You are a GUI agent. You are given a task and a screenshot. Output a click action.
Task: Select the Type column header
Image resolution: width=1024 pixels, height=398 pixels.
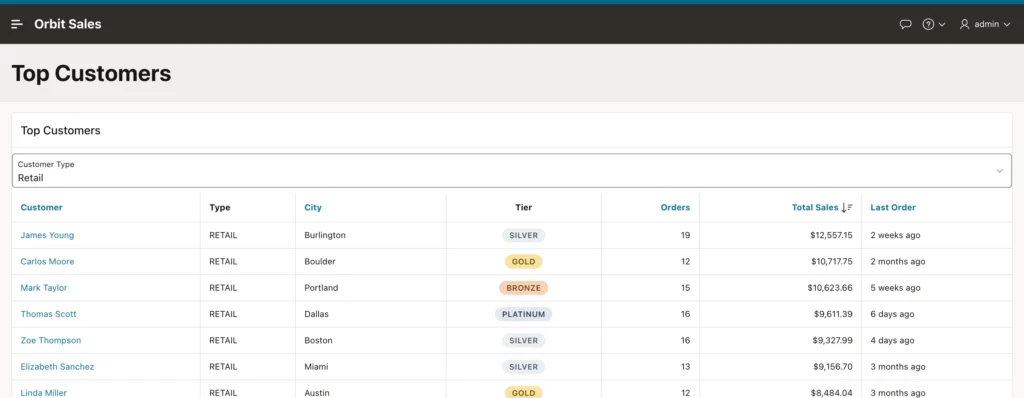click(x=220, y=207)
